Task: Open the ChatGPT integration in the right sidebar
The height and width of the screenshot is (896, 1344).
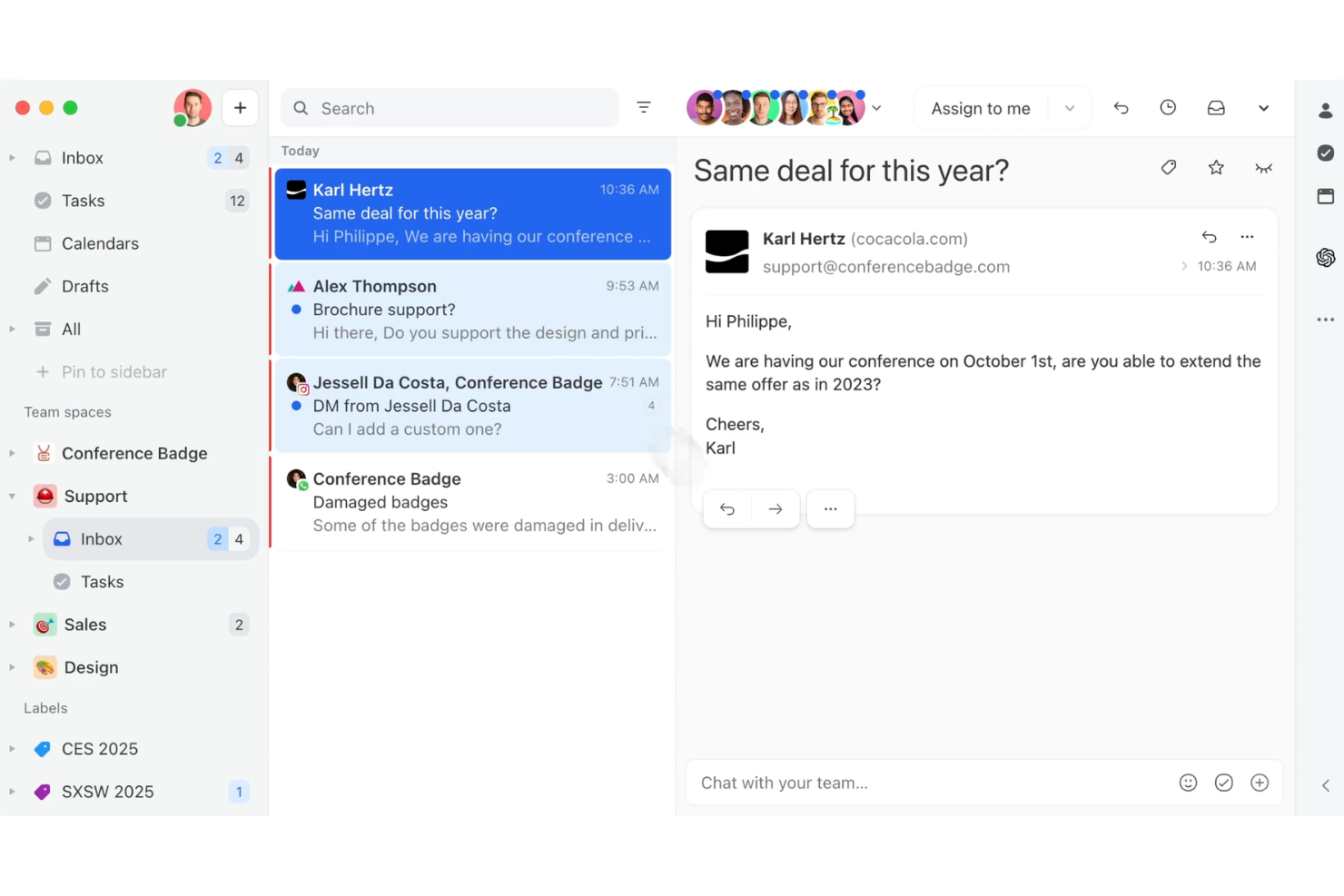Action: click(x=1325, y=257)
